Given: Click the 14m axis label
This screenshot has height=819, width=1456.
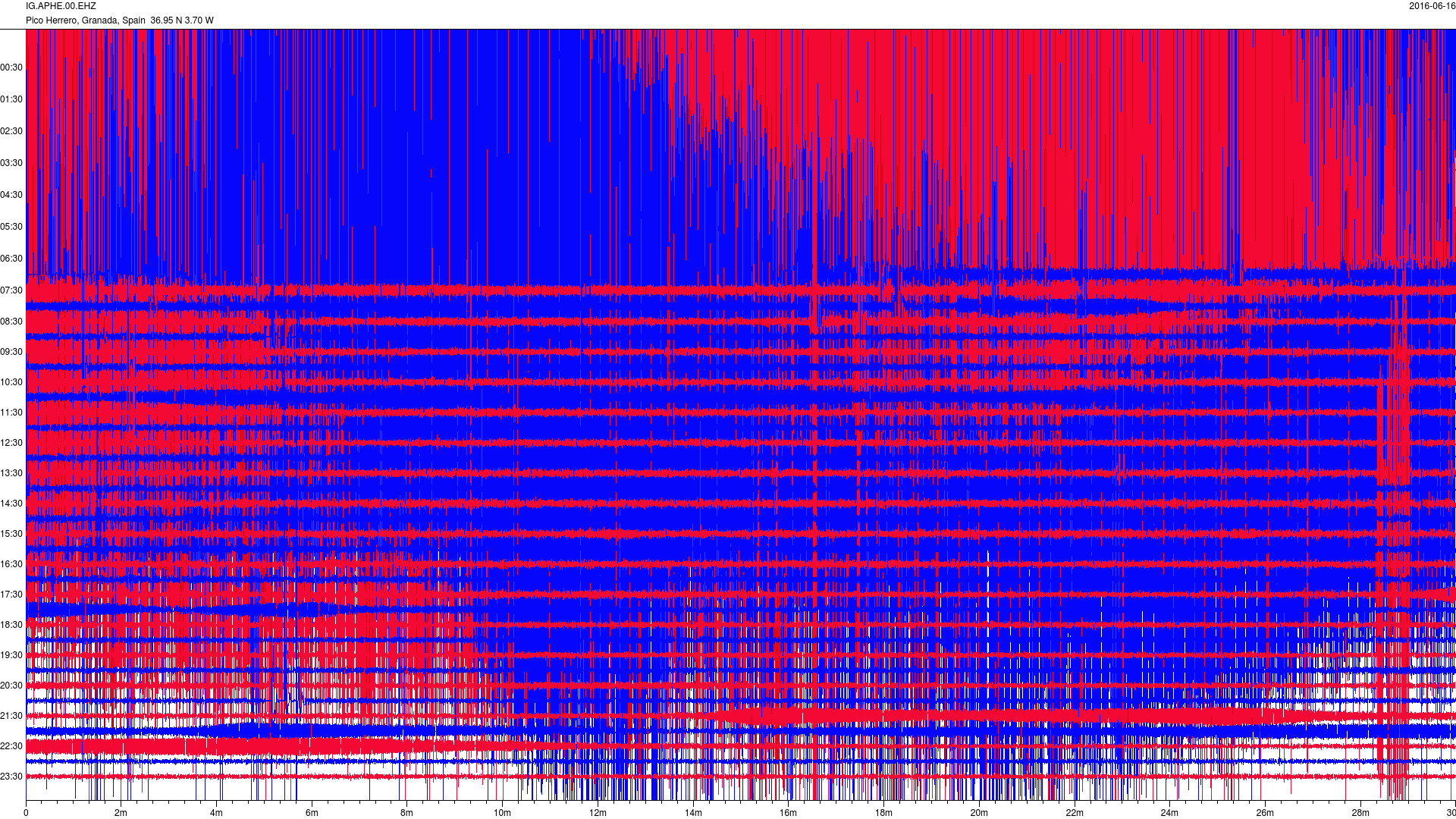Looking at the screenshot, I should click(693, 813).
